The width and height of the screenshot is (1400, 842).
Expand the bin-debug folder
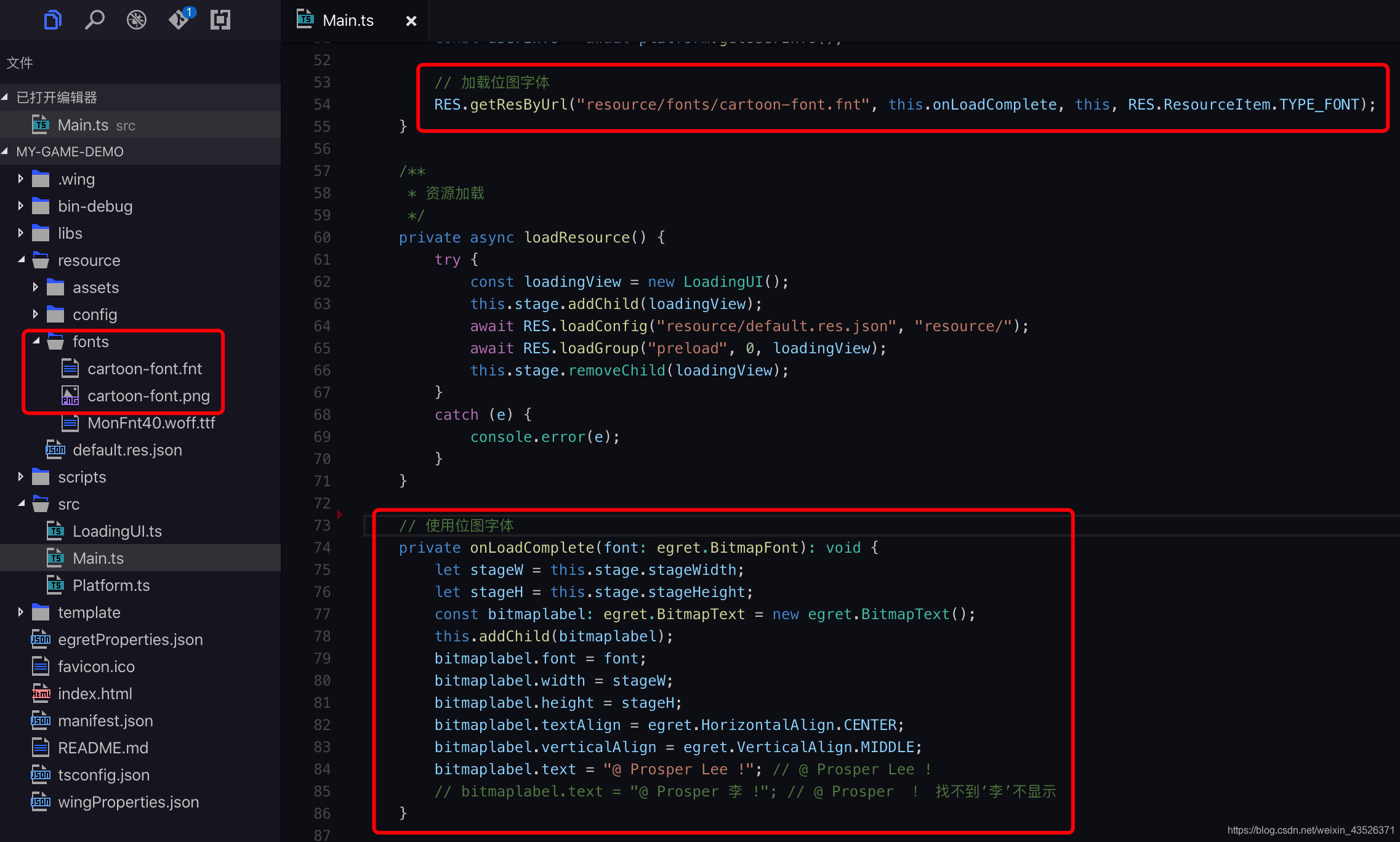[x=21, y=206]
